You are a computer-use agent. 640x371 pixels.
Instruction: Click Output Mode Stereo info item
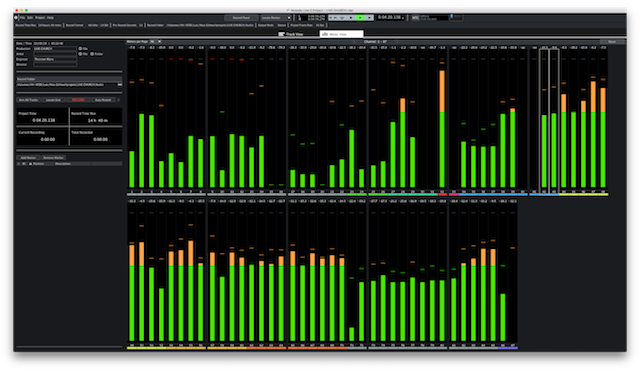[x=272, y=25]
